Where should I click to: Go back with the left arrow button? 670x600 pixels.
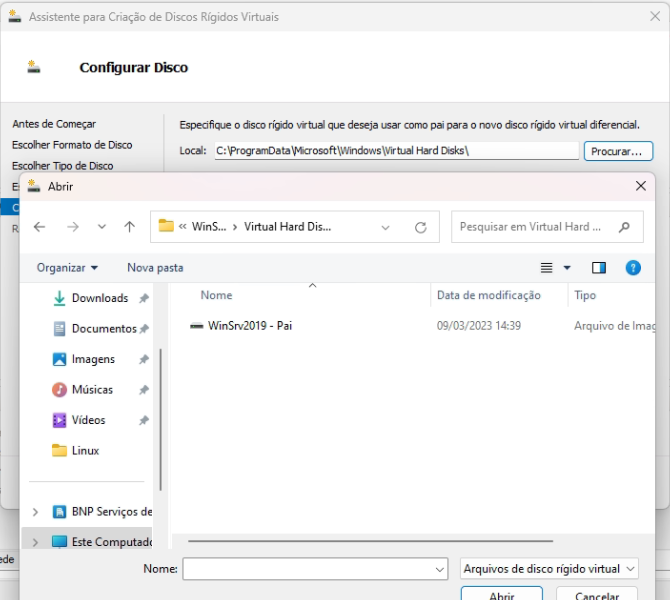[x=39, y=227]
